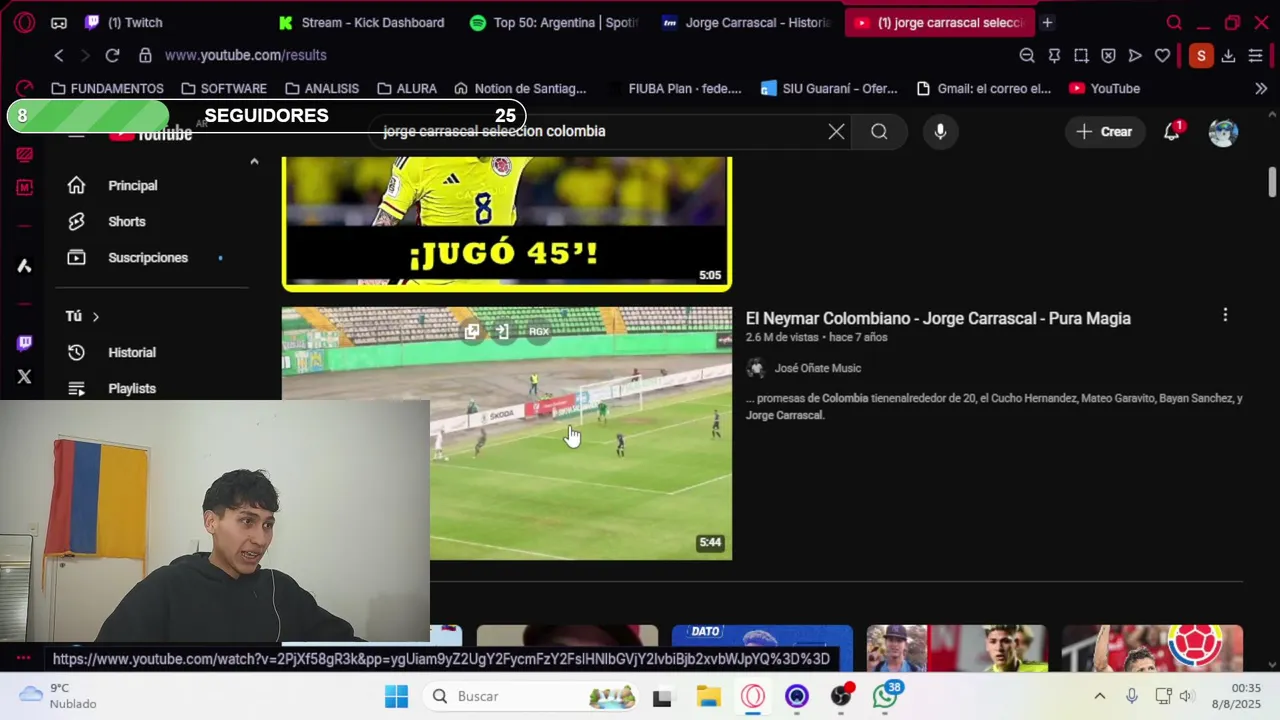The image size is (1280, 720).
Task: Take a snapshot with the capture icon
Action: (1081, 55)
